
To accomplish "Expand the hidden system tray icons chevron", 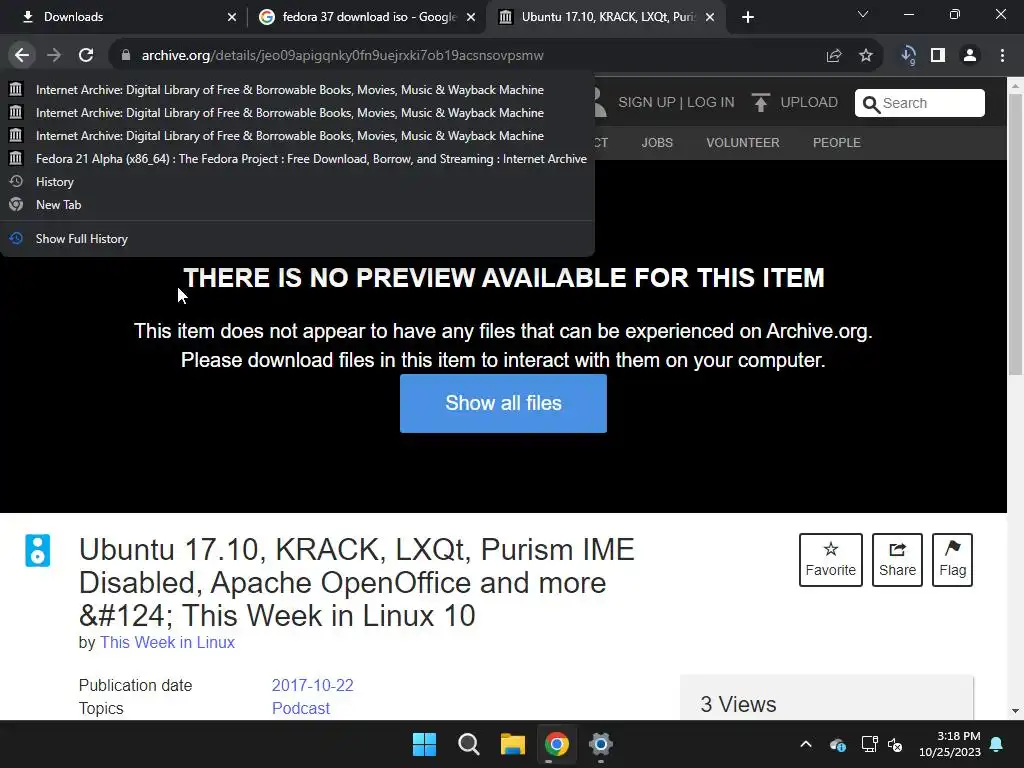I will [x=806, y=744].
